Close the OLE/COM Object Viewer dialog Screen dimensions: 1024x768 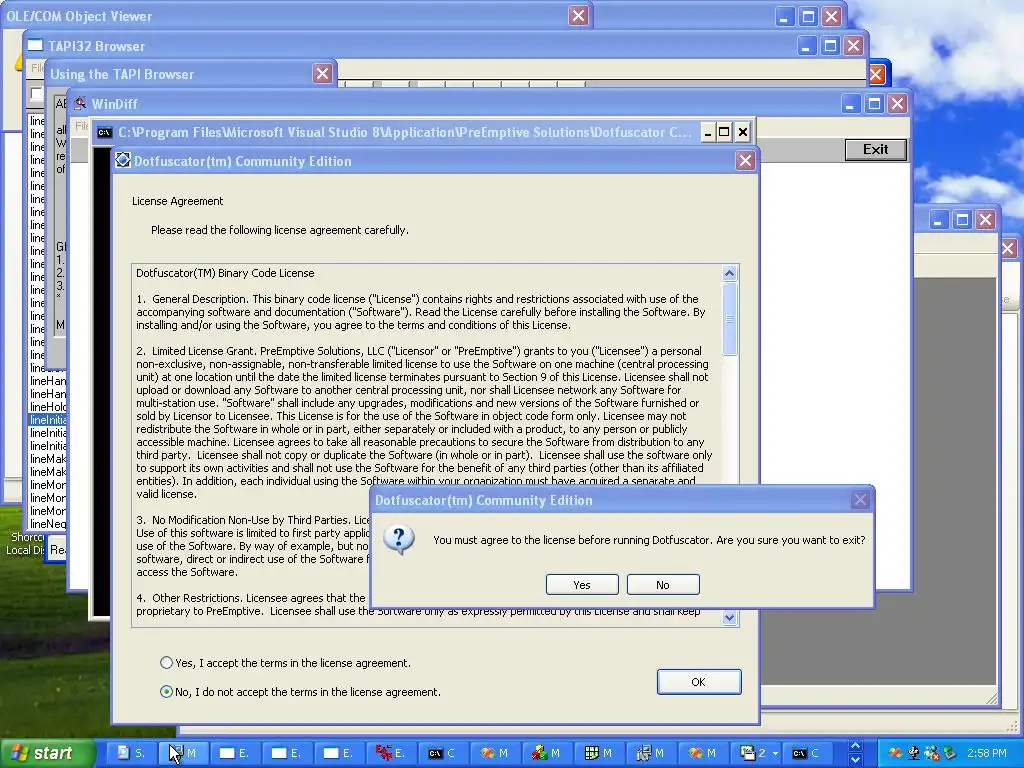pos(579,16)
